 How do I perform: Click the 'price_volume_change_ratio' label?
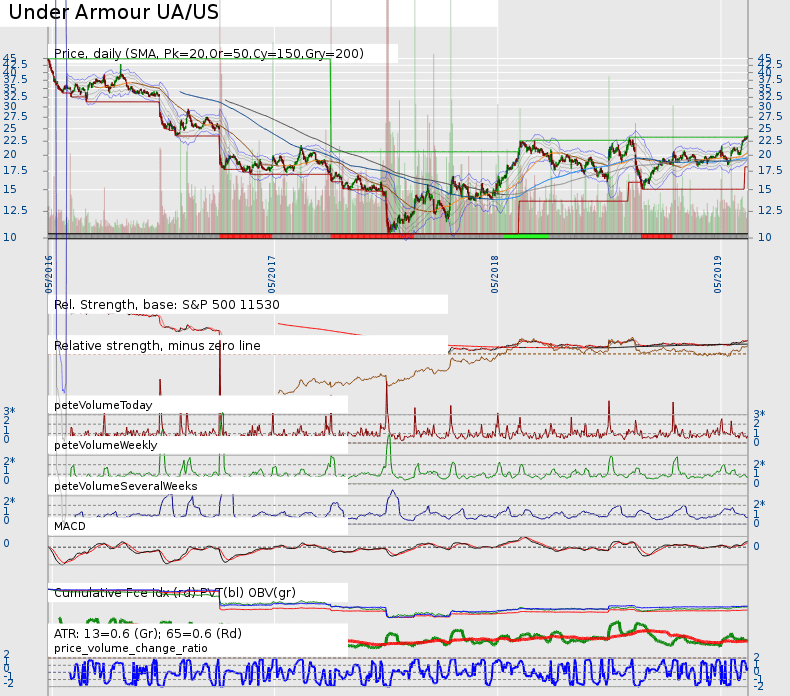pos(131,648)
